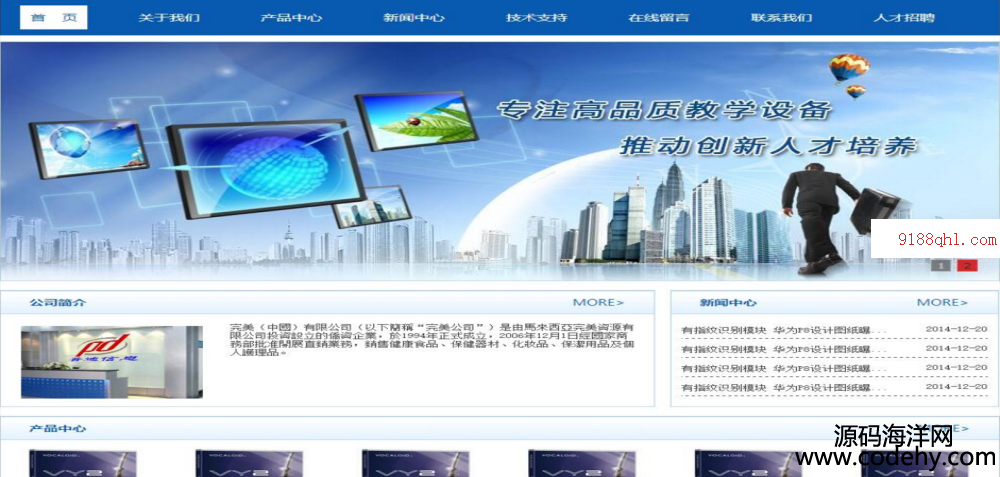
Task: Select 新闻中心 in the top navigation bar
Action: [x=414, y=17]
